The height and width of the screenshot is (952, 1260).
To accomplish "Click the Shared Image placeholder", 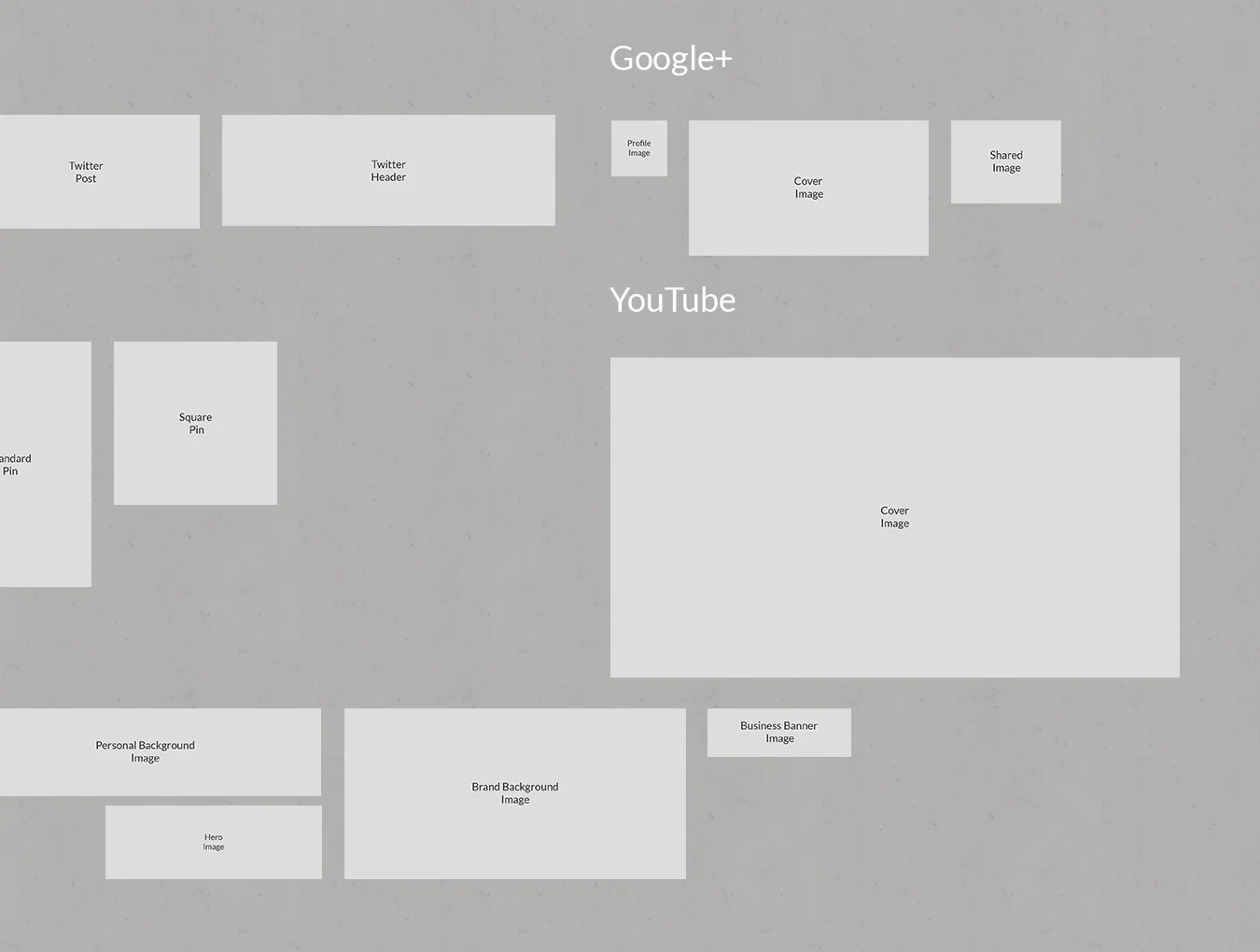I will click(1006, 161).
